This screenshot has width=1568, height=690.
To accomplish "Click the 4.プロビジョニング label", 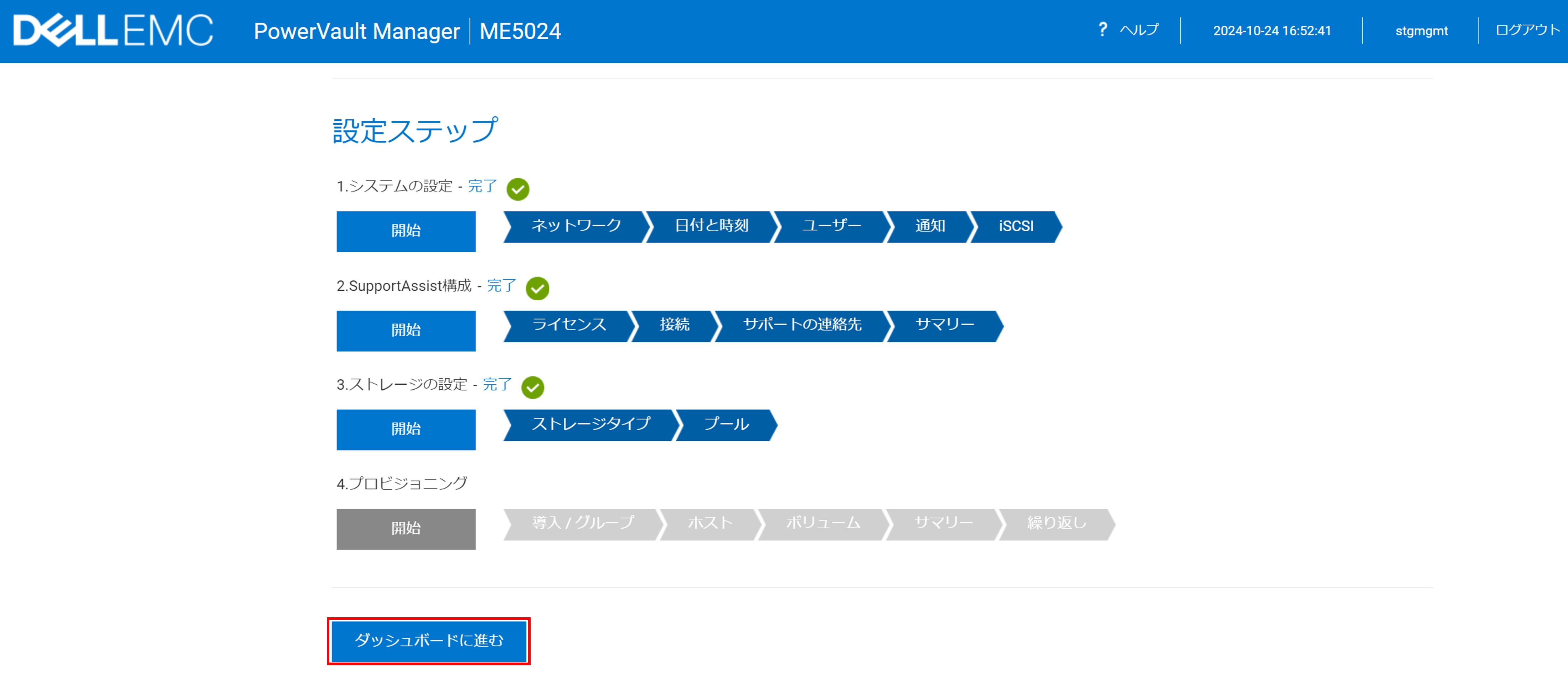I will tap(402, 484).
